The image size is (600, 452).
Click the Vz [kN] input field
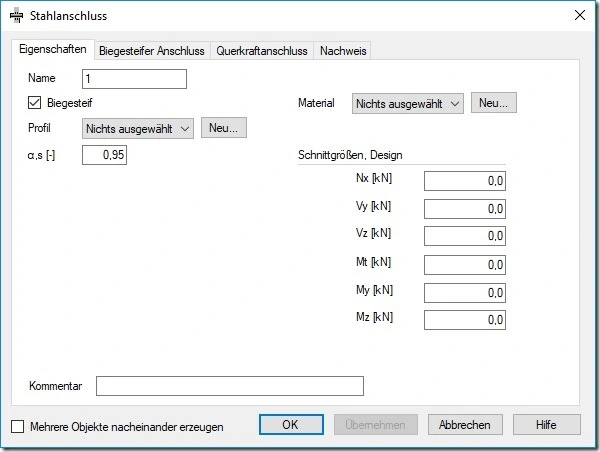click(465, 236)
